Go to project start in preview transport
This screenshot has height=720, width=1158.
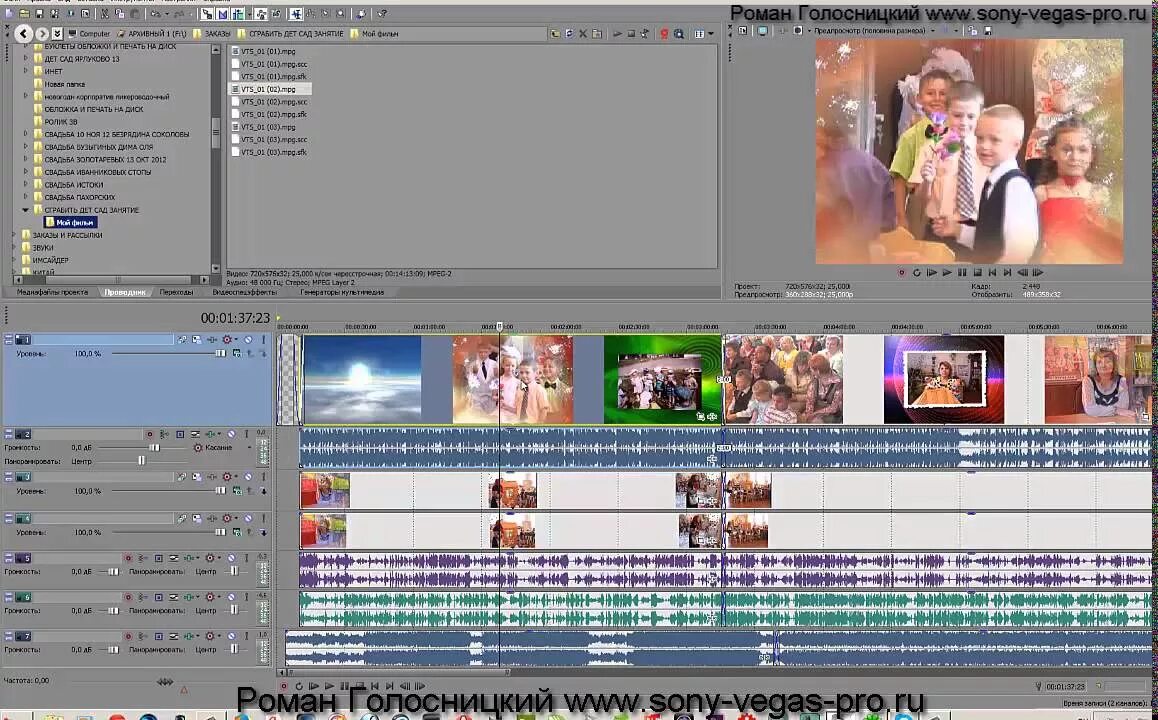(x=993, y=272)
